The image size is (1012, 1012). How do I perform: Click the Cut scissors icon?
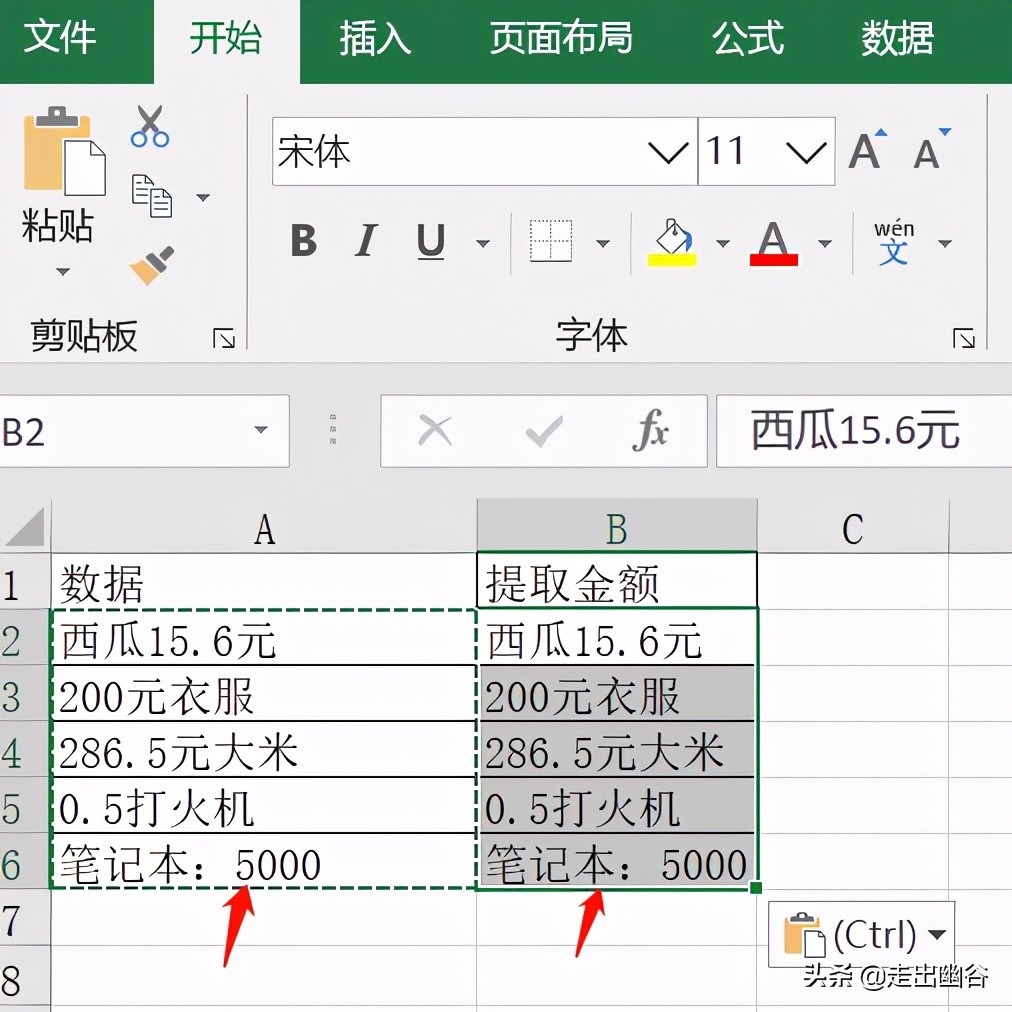(150, 126)
